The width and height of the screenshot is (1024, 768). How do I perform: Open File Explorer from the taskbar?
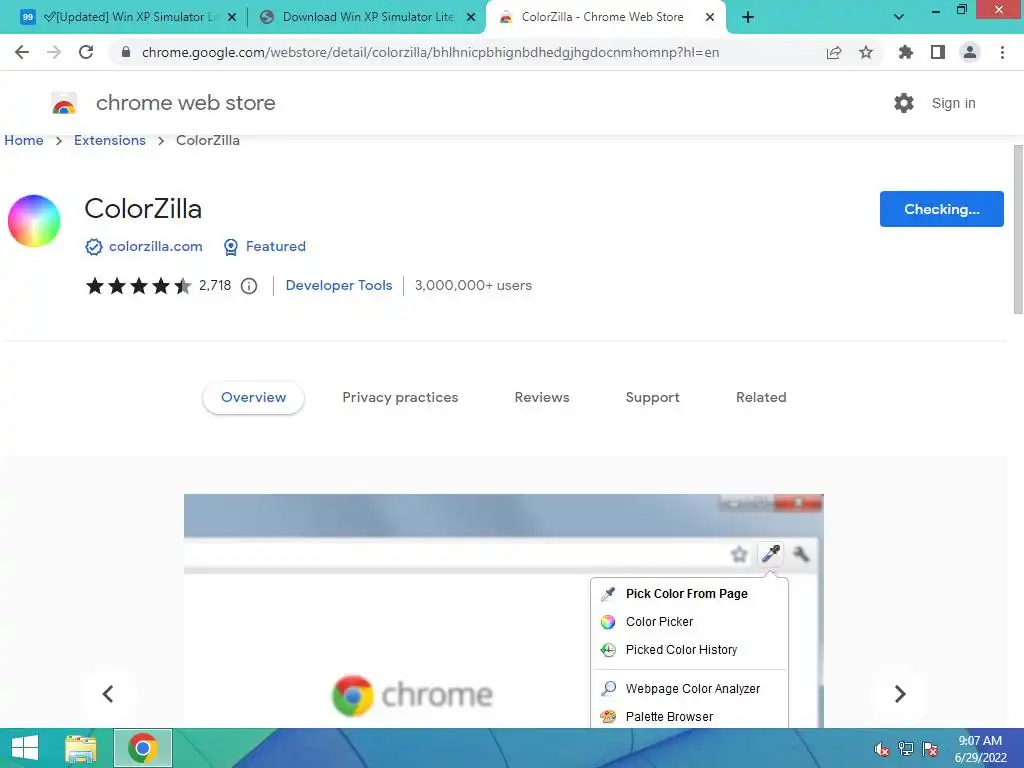81,748
